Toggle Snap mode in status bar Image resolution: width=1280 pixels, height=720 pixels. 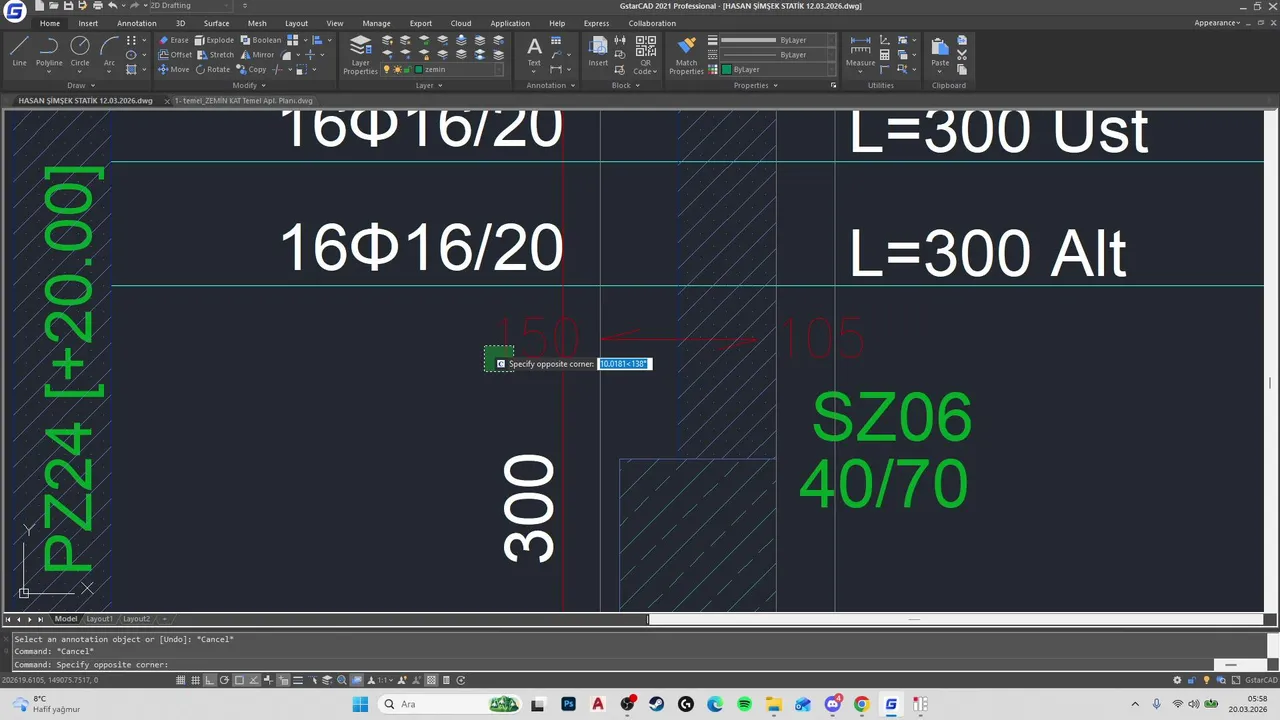(181, 680)
